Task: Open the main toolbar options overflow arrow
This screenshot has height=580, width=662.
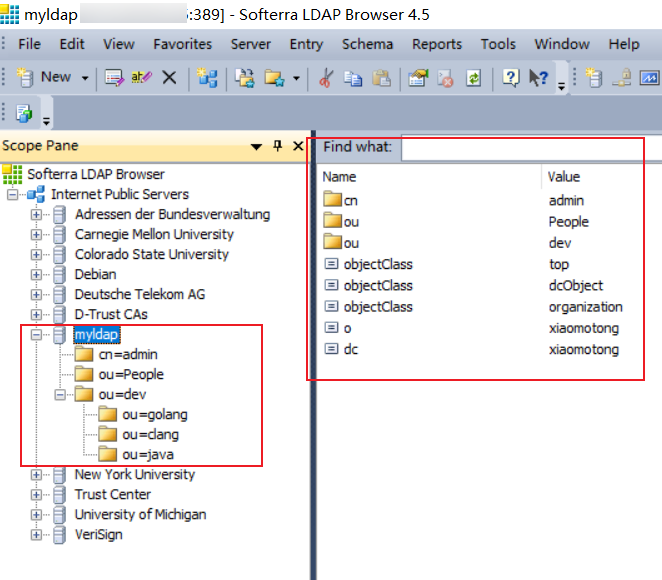Action: point(561,86)
